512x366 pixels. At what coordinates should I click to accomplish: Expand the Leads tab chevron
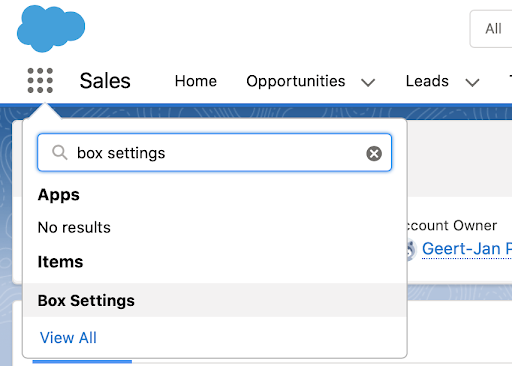(x=472, y=82)
